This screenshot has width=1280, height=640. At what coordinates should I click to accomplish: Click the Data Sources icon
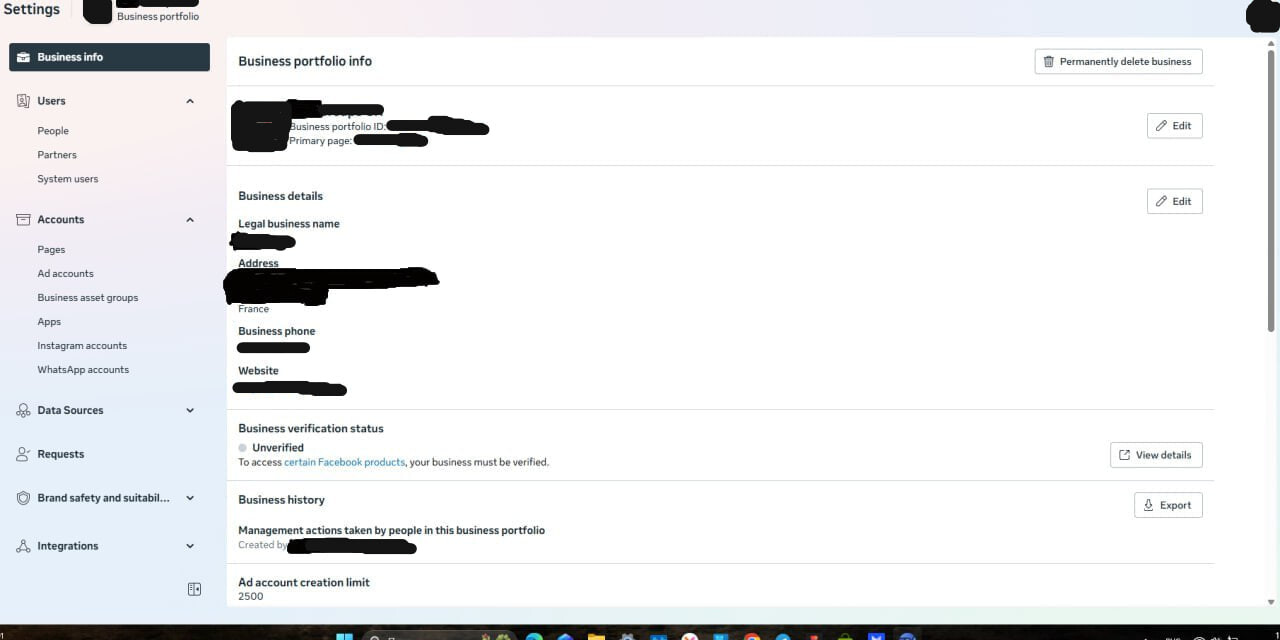(x=23, y=410)
